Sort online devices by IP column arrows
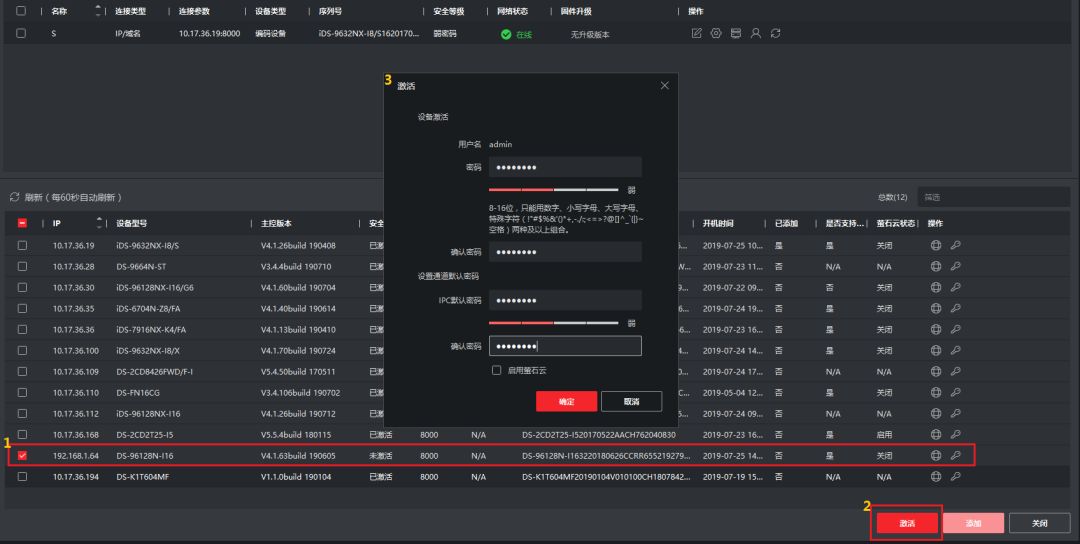1080x544 pixels. (x=98, y=222)
